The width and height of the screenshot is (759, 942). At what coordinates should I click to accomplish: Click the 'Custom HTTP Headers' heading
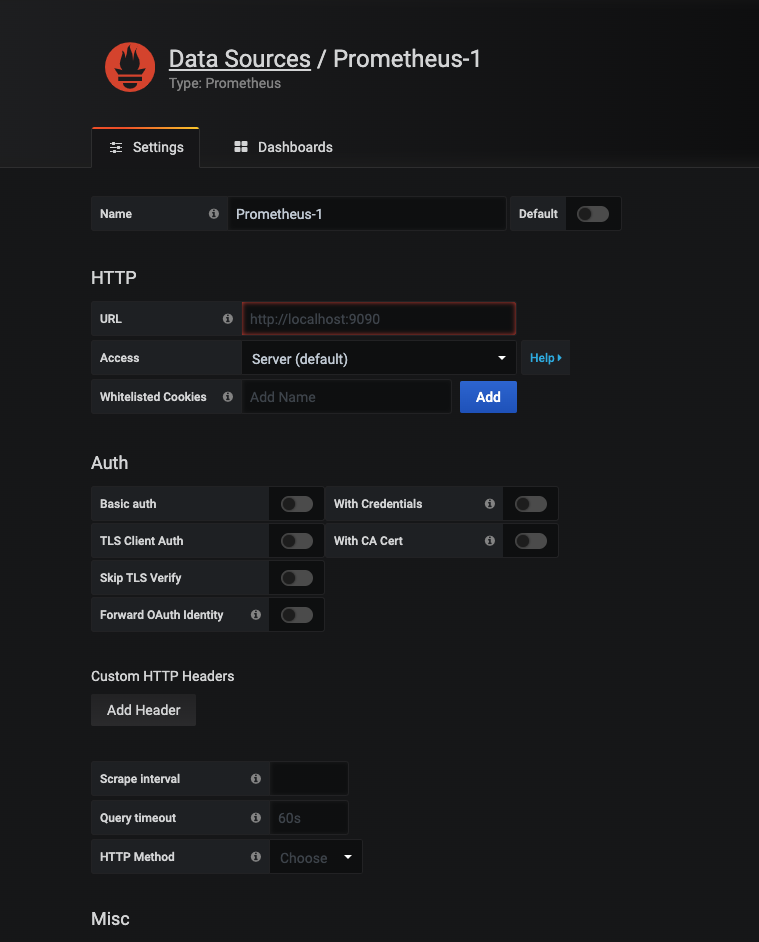coord(162,676)
